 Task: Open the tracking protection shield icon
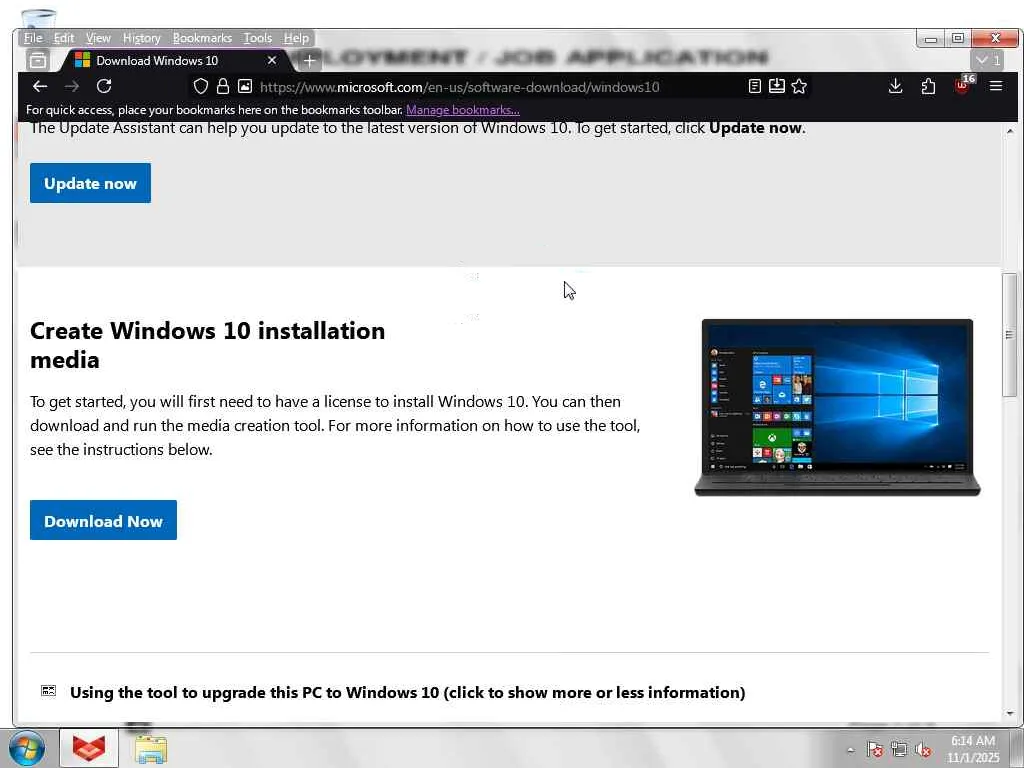(201, 86)
